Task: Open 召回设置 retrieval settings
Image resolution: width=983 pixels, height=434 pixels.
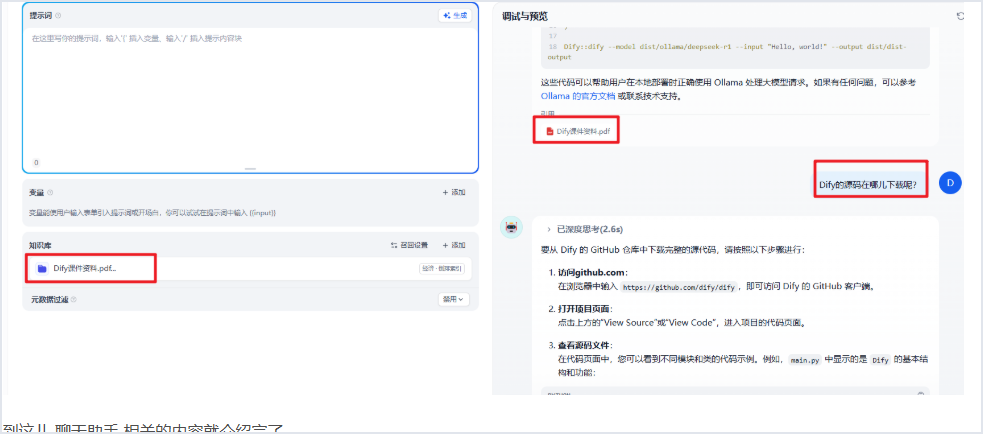Action: click(409, 245)
